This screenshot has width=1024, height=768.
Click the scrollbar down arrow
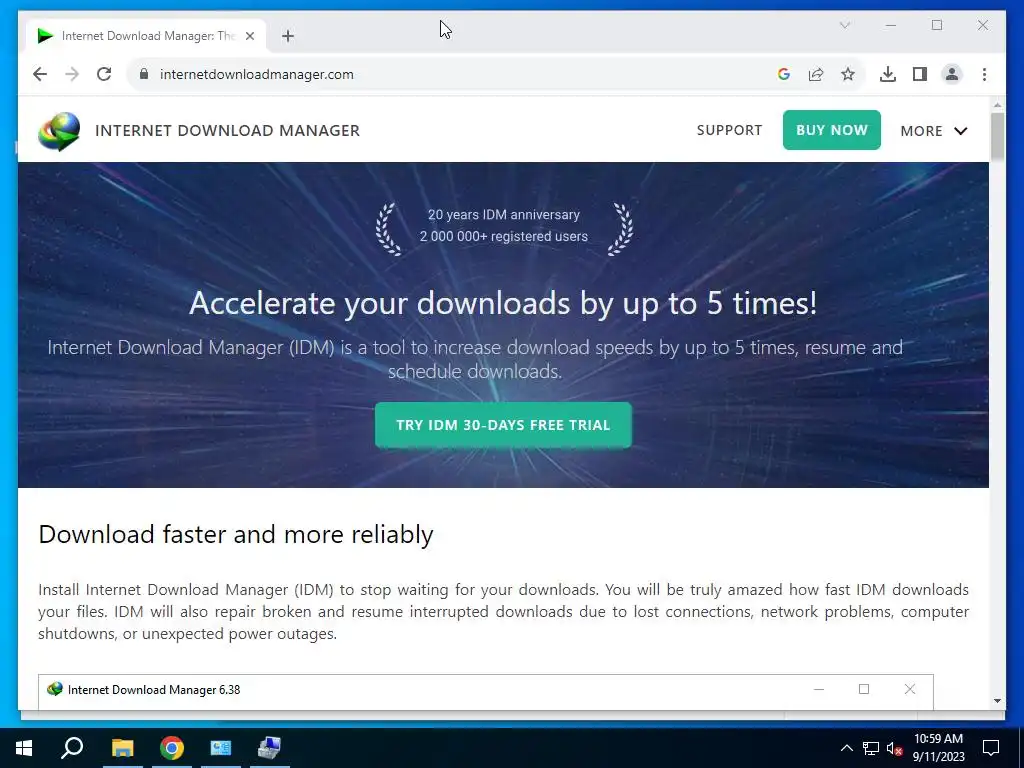(997, 701)
